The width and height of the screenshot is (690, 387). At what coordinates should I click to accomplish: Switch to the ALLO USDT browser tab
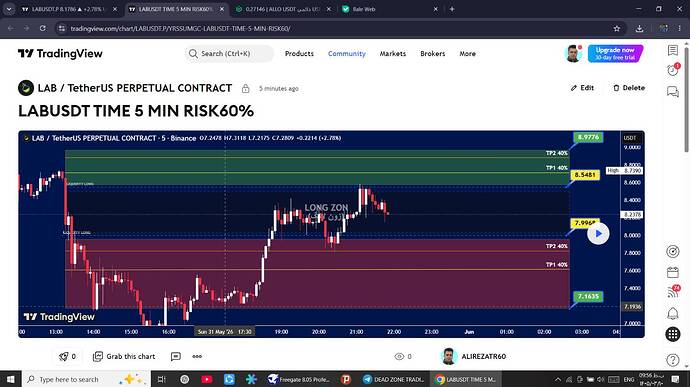point(283,9)
